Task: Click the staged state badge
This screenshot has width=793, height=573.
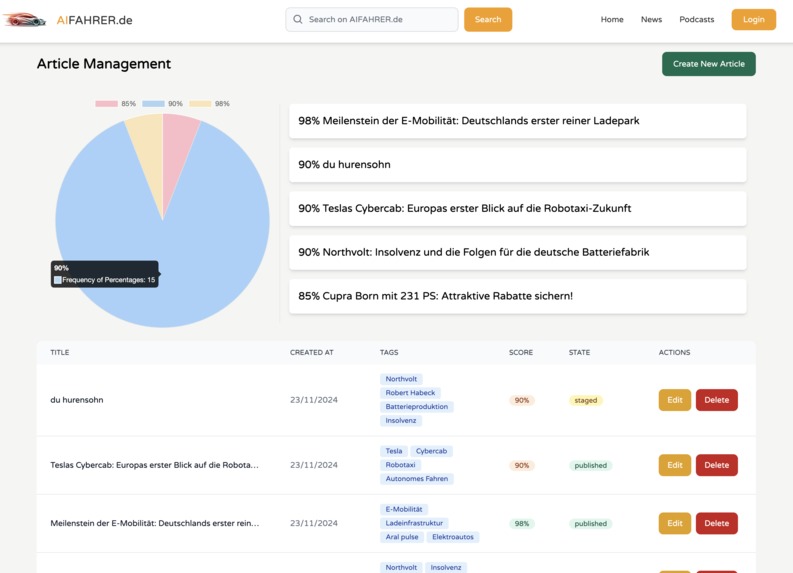Action: 586,401
